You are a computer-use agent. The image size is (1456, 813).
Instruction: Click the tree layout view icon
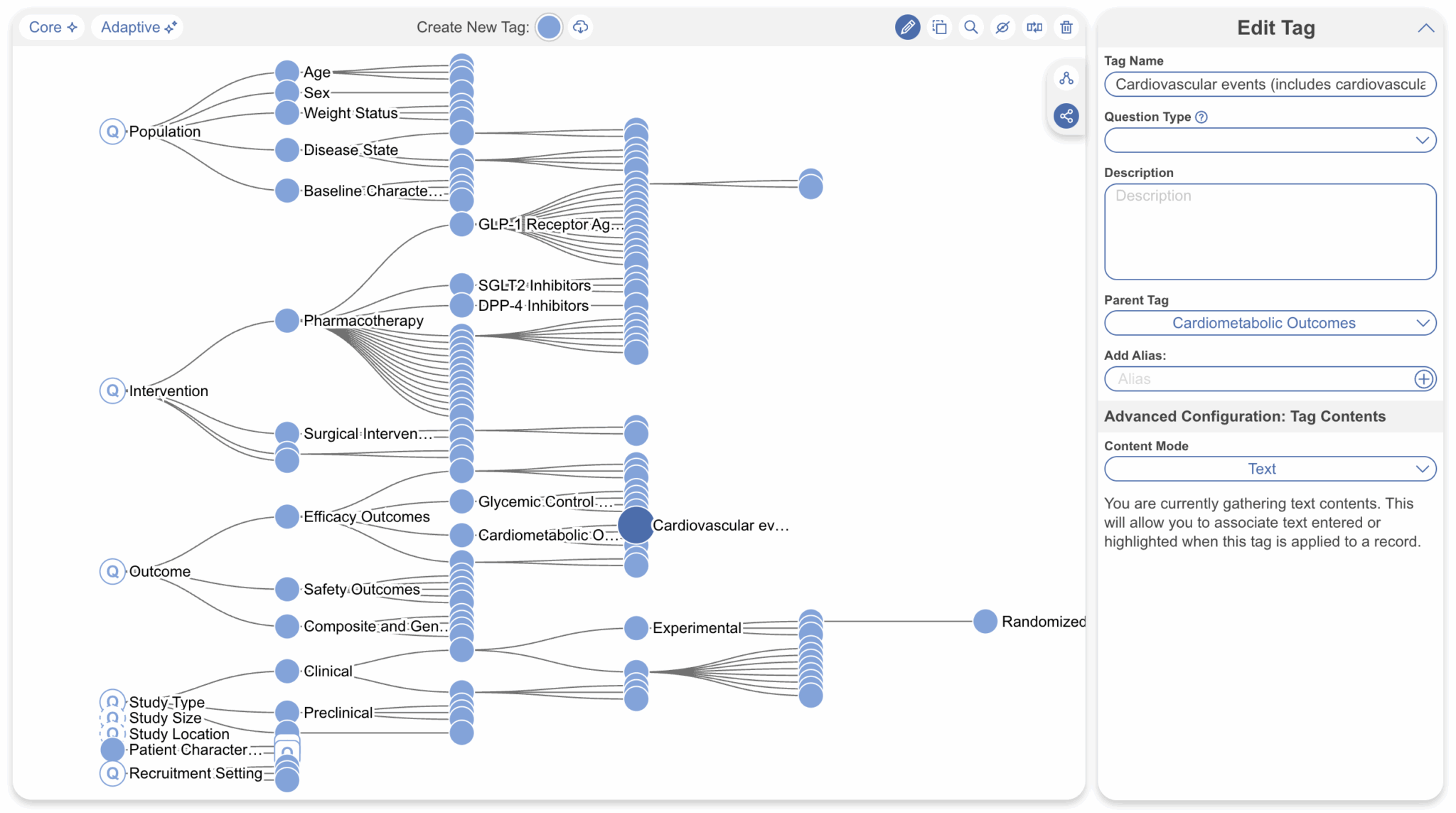coord(1066,78)
